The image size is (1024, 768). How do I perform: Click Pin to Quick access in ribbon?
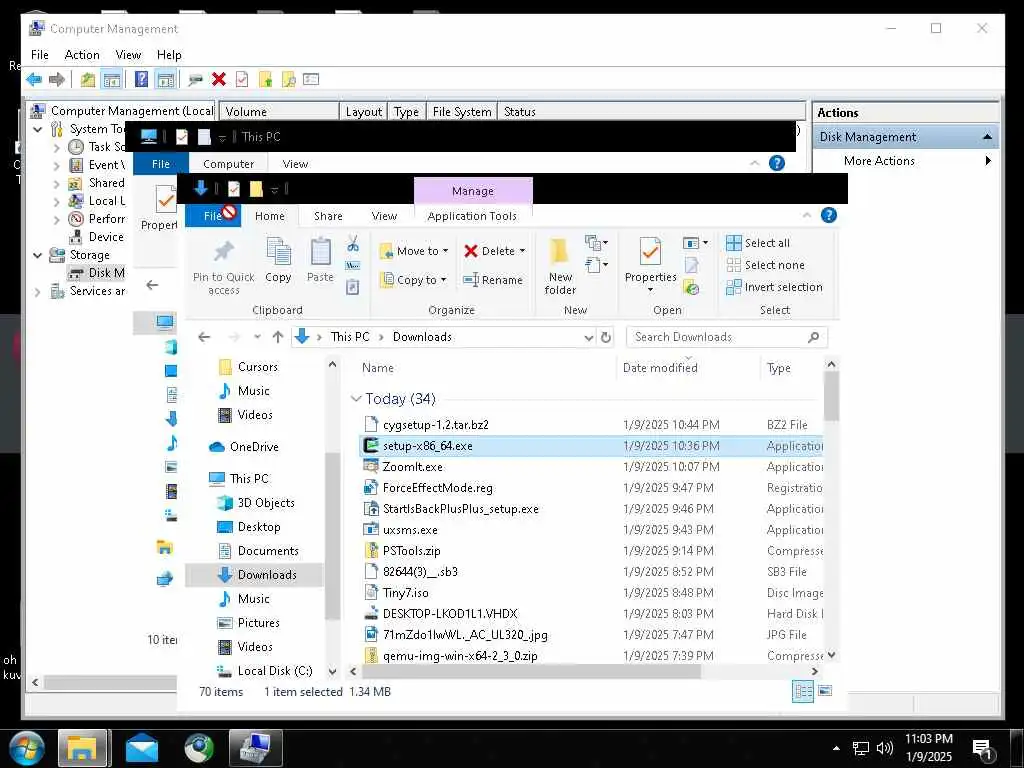[x=223, y=268]
